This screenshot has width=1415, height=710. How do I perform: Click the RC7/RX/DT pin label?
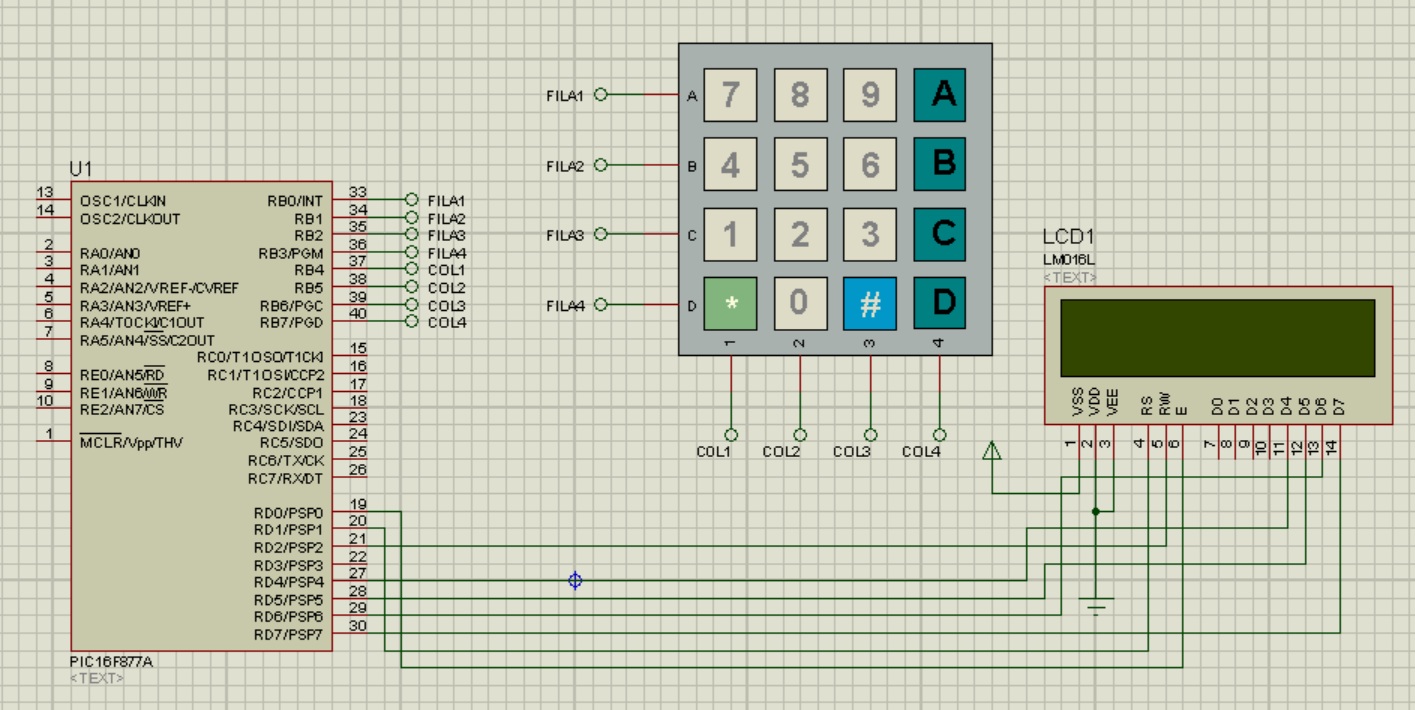(286, 479)
